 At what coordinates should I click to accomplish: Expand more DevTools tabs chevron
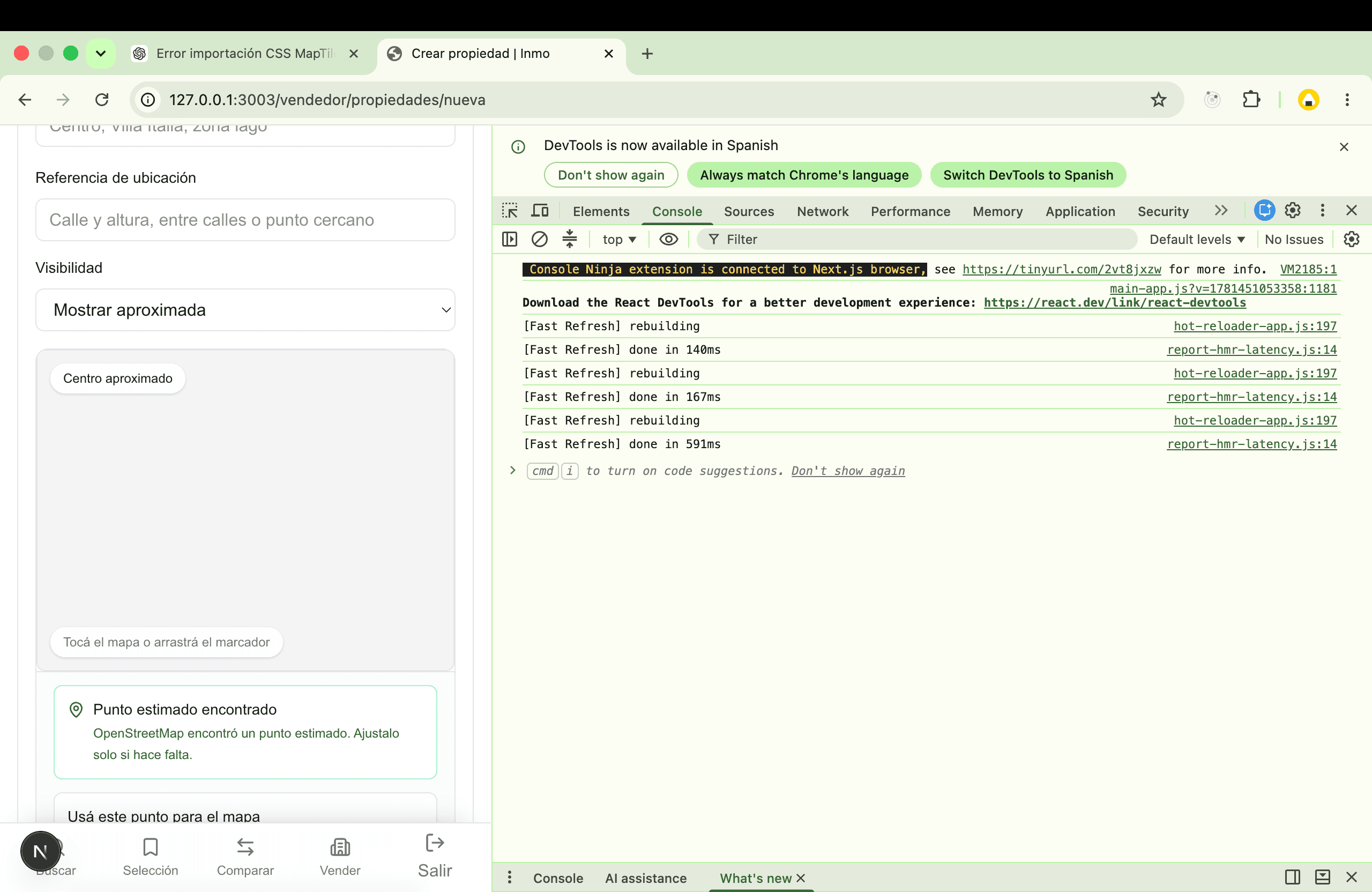pos(1221,211)
